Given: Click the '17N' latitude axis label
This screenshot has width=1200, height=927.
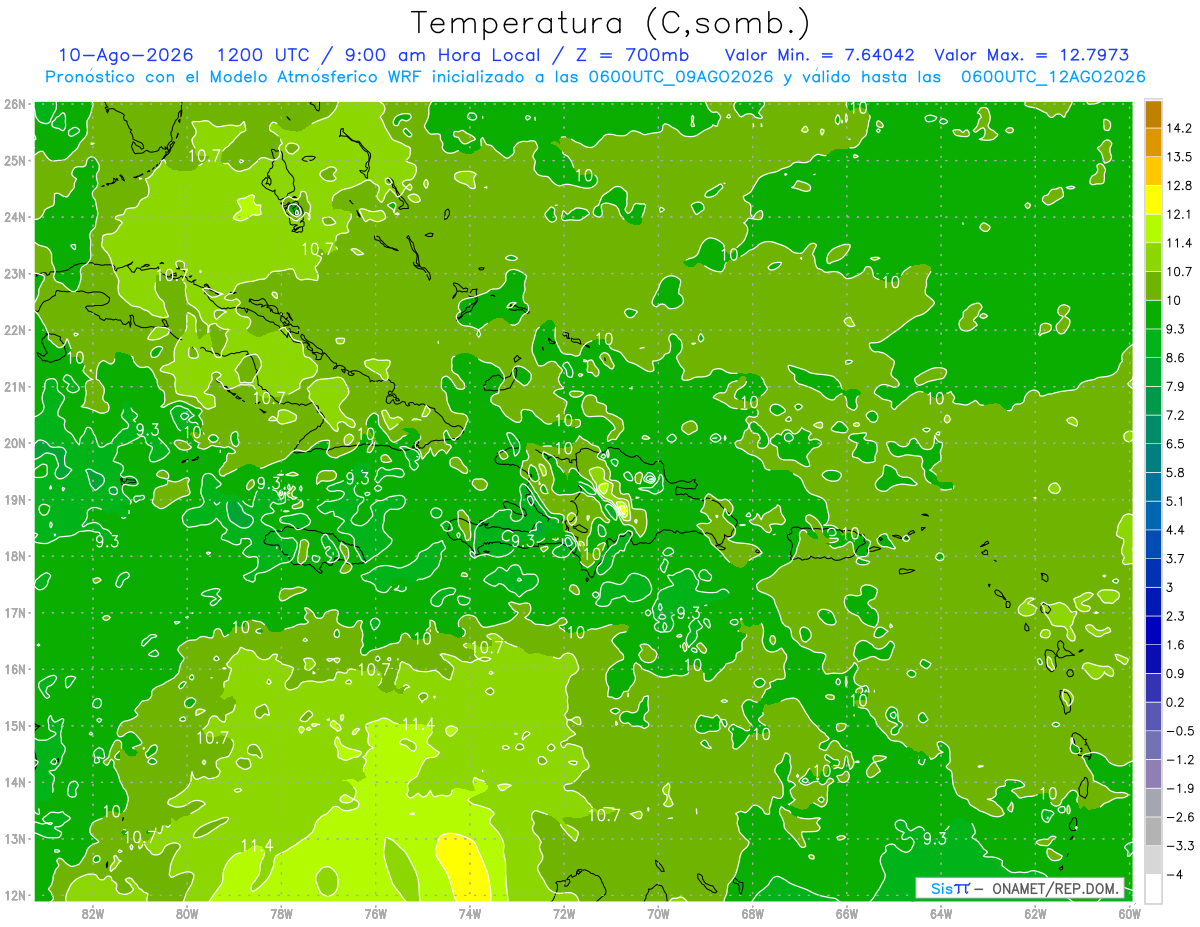Looking at the screenshot, I should 15,613.
